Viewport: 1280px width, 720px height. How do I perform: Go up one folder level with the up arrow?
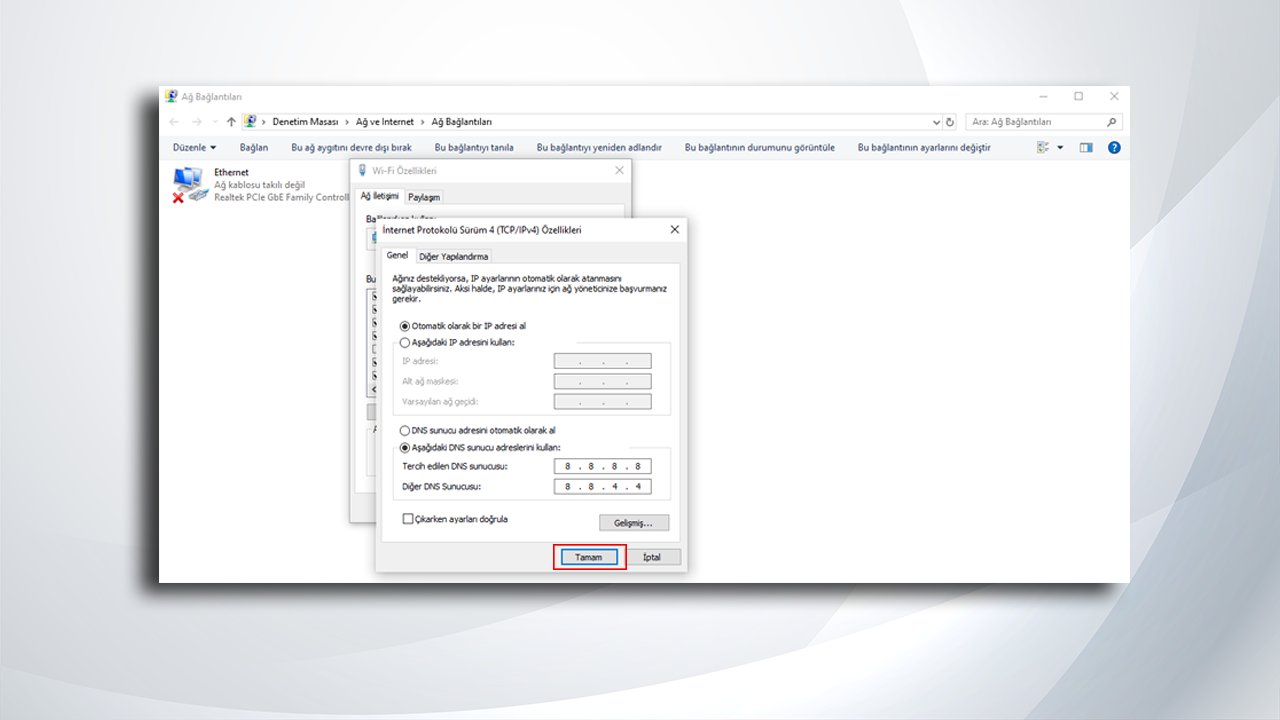[231, 122]
